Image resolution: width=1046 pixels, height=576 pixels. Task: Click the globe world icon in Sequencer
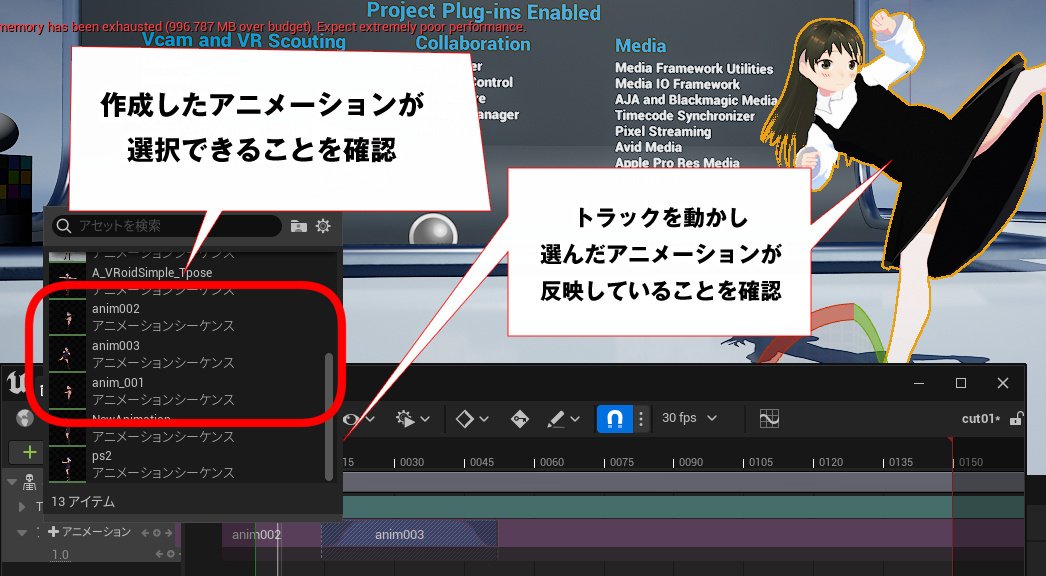[24, 418]
